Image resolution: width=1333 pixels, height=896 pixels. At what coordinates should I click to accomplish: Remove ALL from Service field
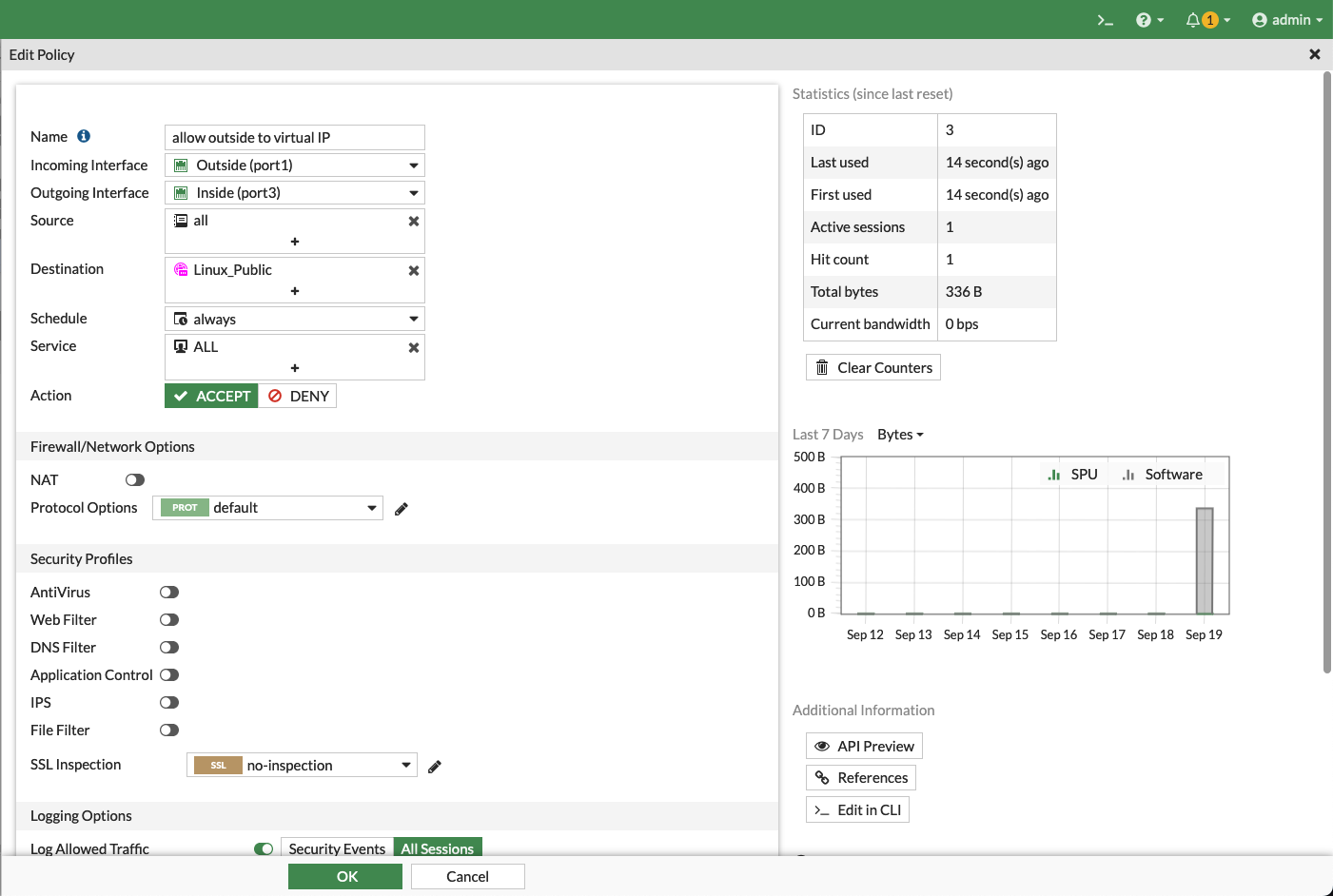(x=413, y=348)
